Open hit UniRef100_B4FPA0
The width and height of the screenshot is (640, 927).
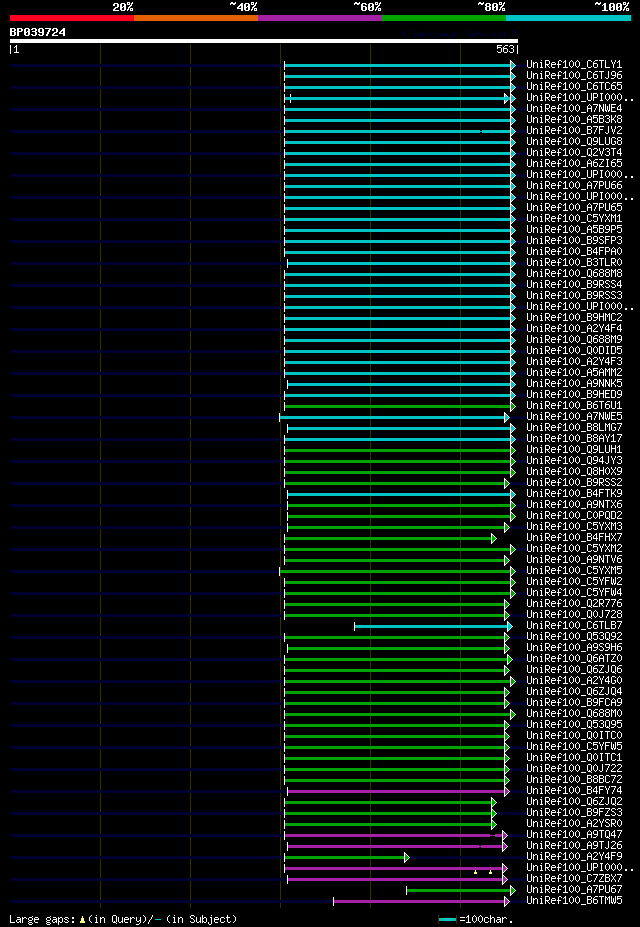(574, 252)
